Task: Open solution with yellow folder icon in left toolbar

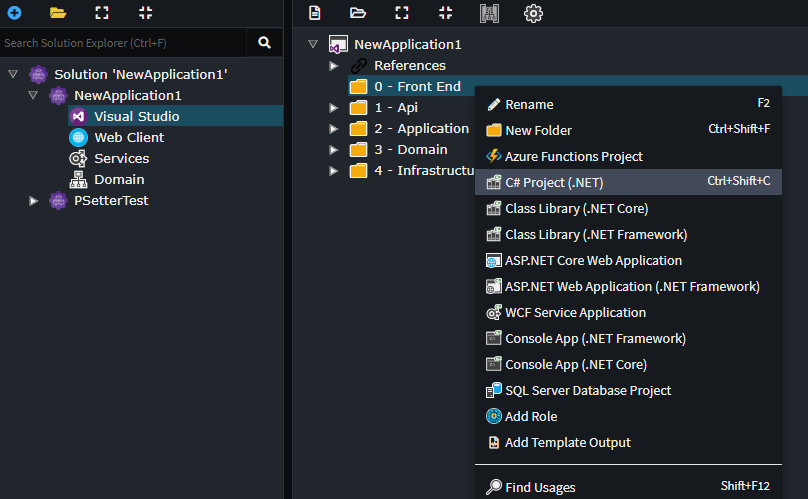Action: point(58,13)
